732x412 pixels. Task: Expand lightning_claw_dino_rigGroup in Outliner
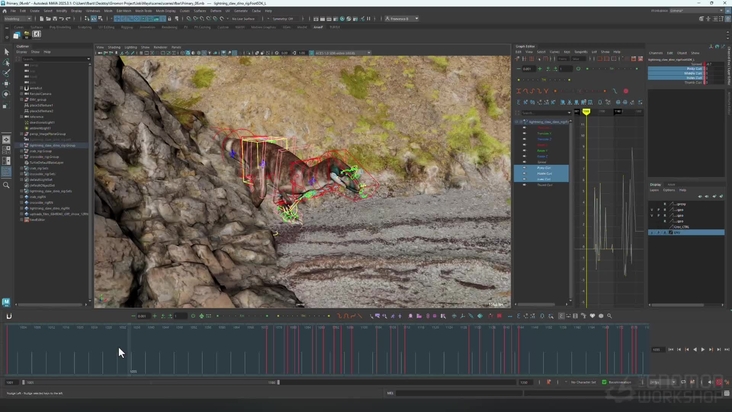point(21,146)
